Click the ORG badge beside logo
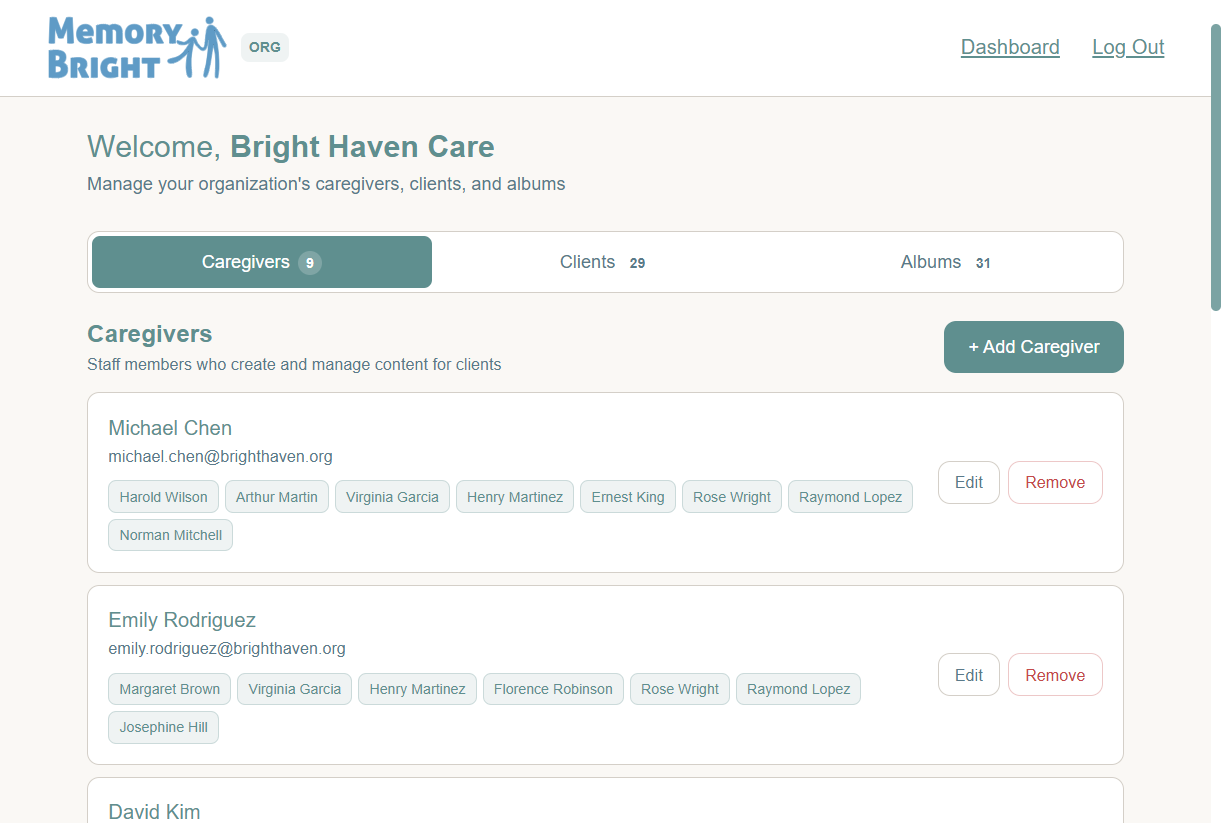This screenshot has width=1221, height=823. tap(265, 47)
